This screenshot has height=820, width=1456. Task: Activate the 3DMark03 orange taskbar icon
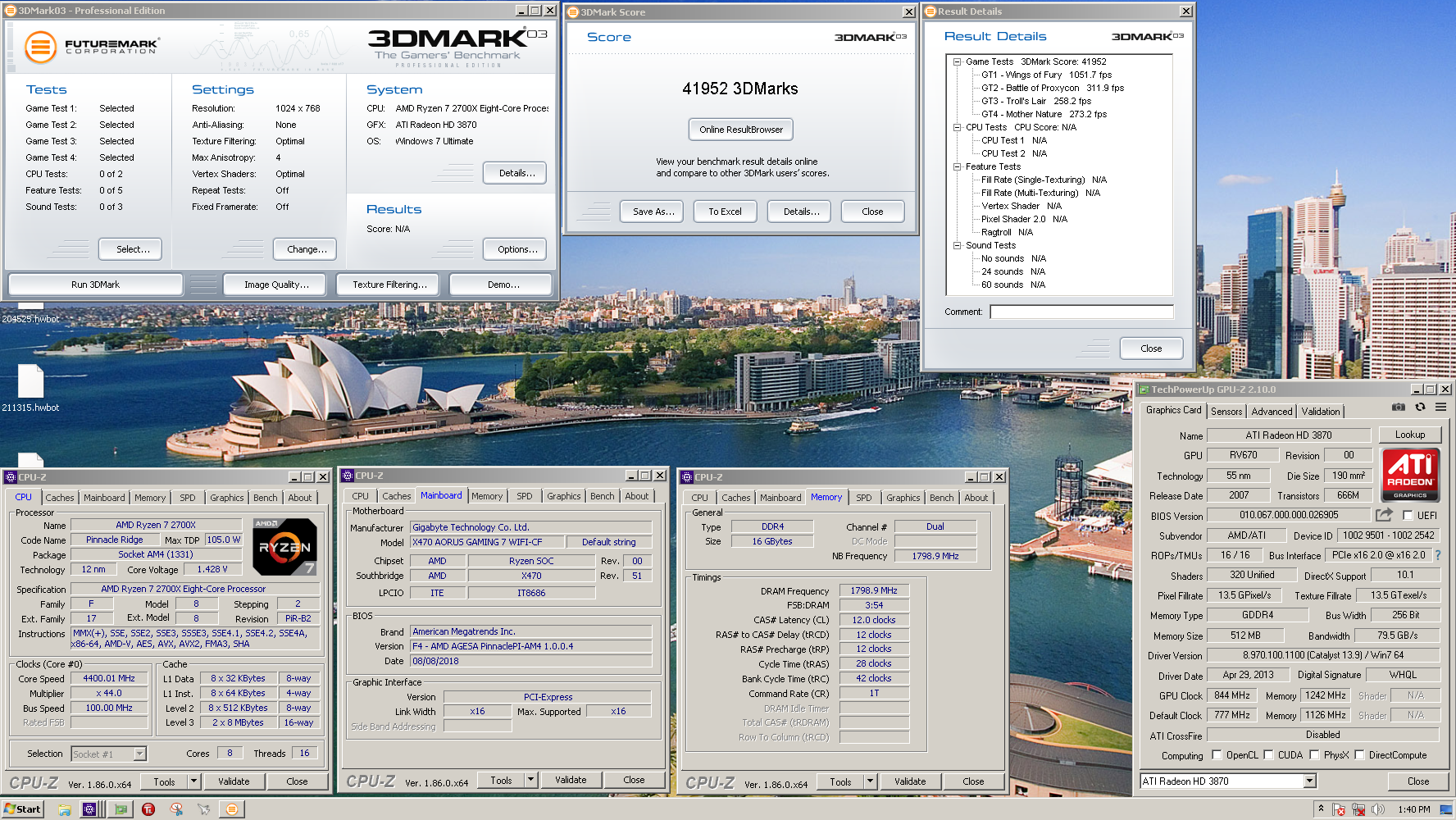click(x=232, y=809)
